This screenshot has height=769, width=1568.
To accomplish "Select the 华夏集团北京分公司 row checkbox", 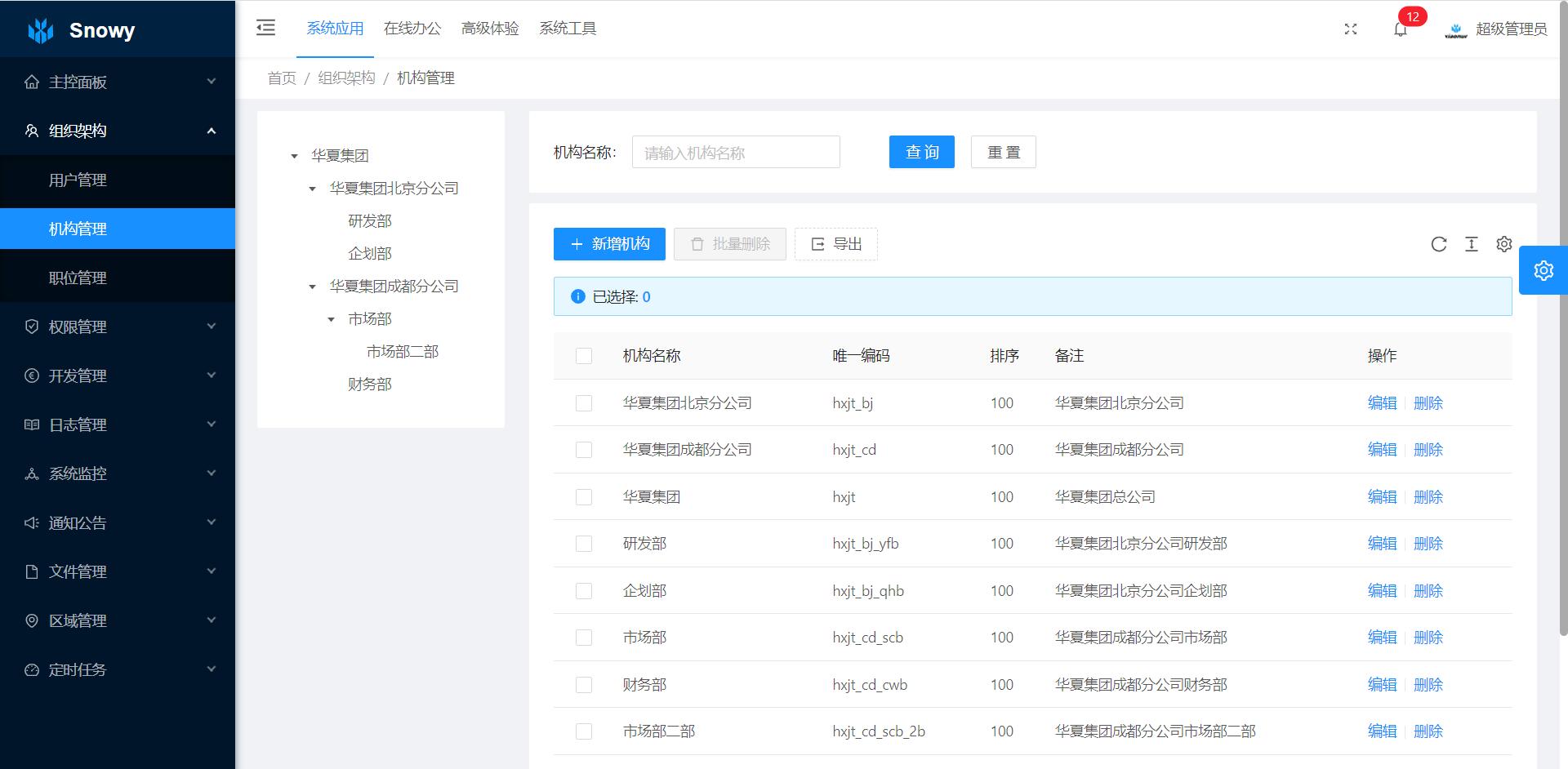I will tap(583, 402).
